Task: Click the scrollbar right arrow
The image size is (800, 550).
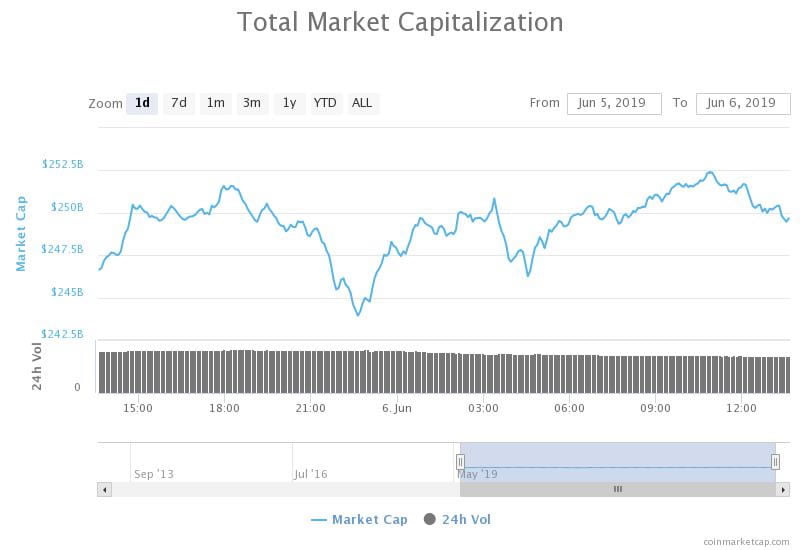Action: click(783, 489)
